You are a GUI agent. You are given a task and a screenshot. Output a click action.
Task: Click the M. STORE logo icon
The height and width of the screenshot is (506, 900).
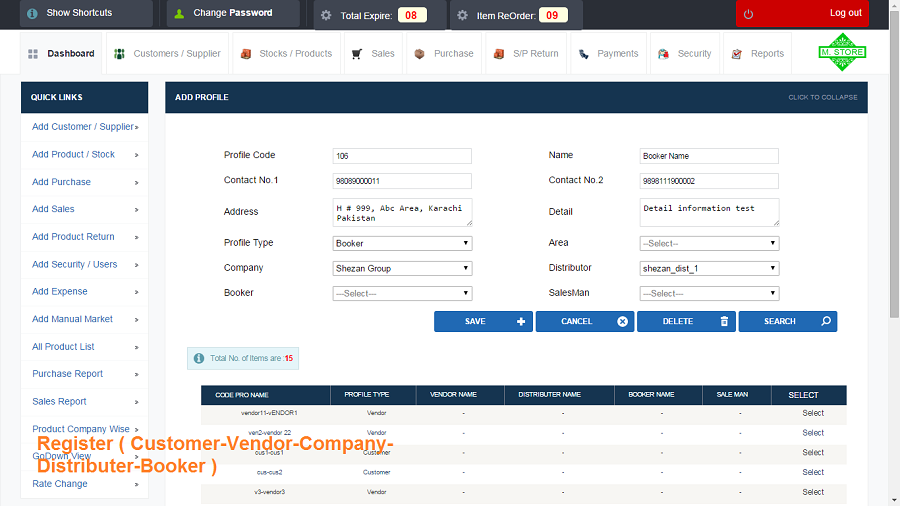(842, 52)
